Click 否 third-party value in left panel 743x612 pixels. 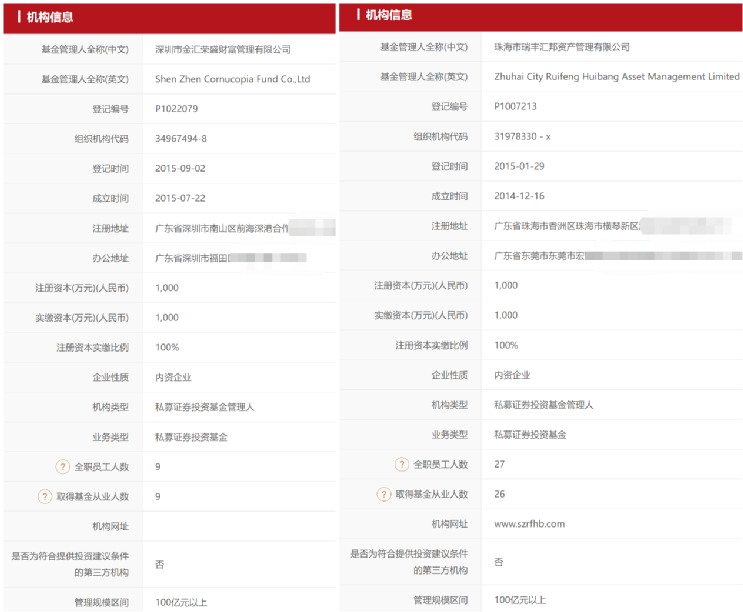click(x=160, y=564)
